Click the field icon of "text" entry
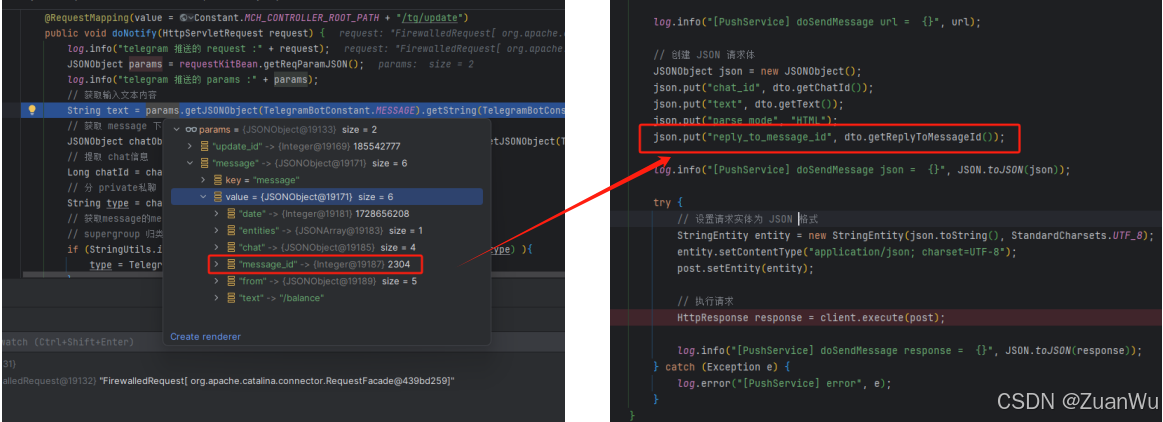The image size is (1163, 422). pyautogui.click(x=232, y=297)
